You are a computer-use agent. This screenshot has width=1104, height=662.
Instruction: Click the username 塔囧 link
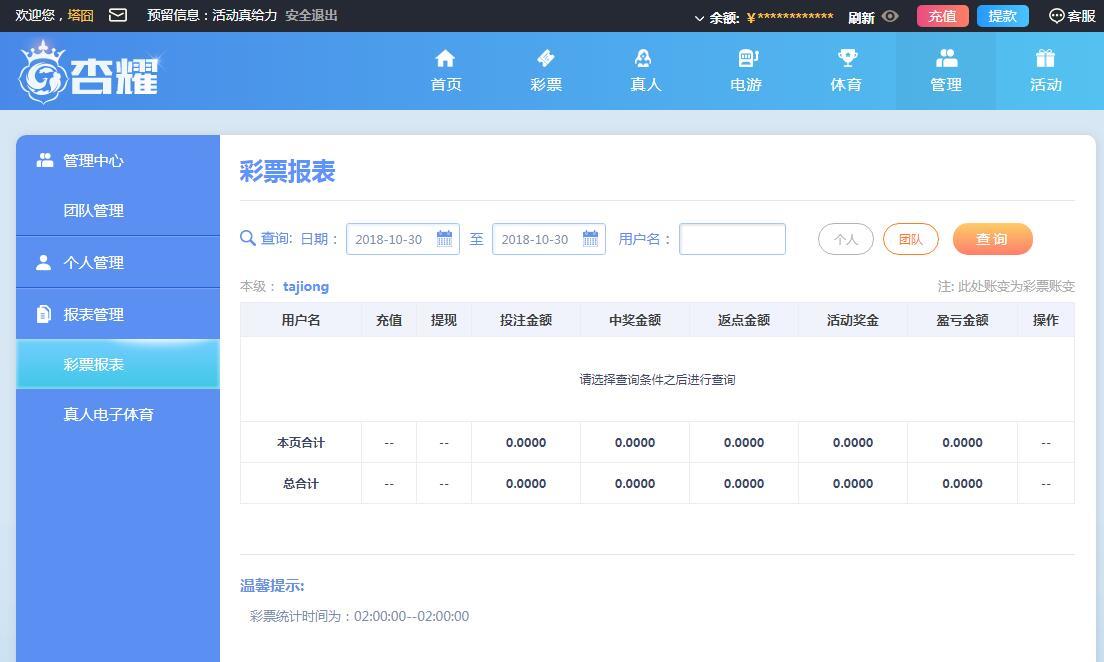(x=80, y=15)
